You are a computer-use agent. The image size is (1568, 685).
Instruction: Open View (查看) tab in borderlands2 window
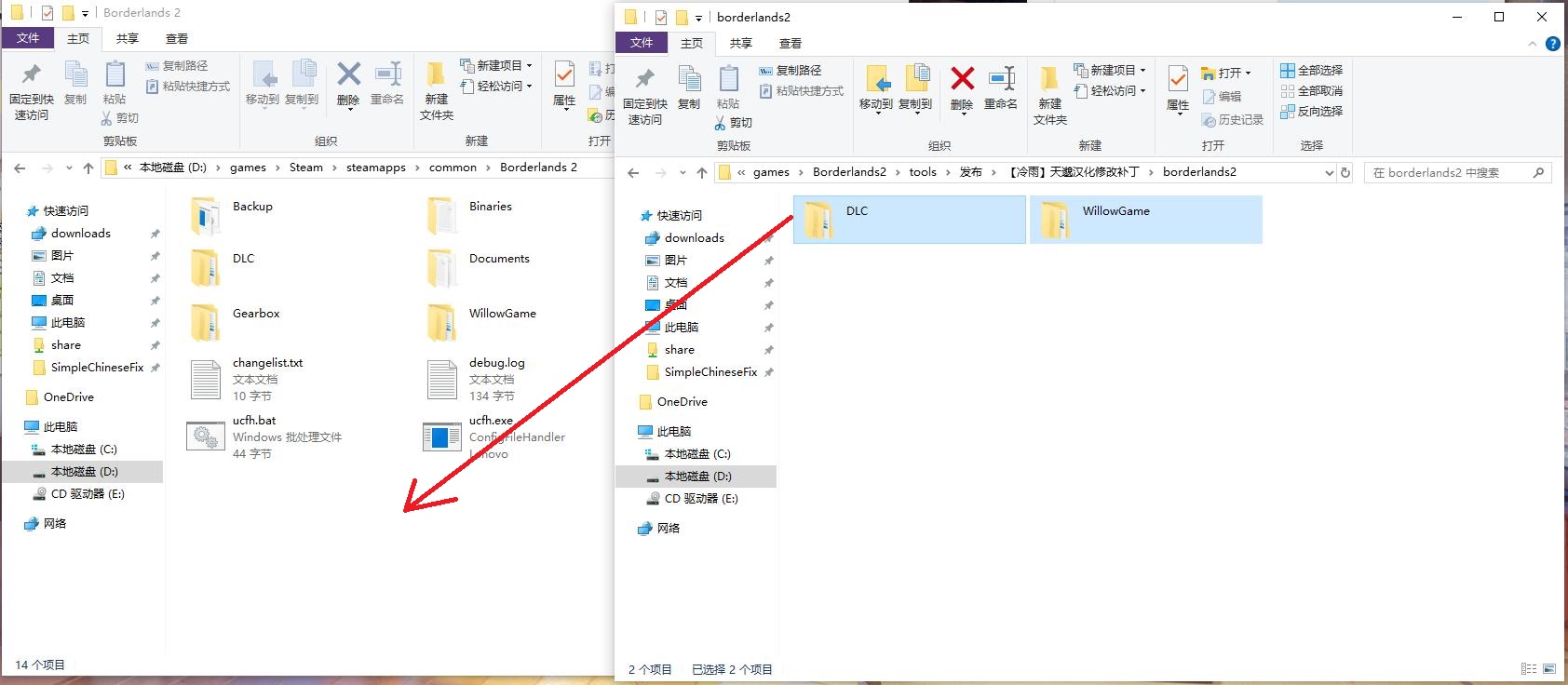[x=791, y=43]
